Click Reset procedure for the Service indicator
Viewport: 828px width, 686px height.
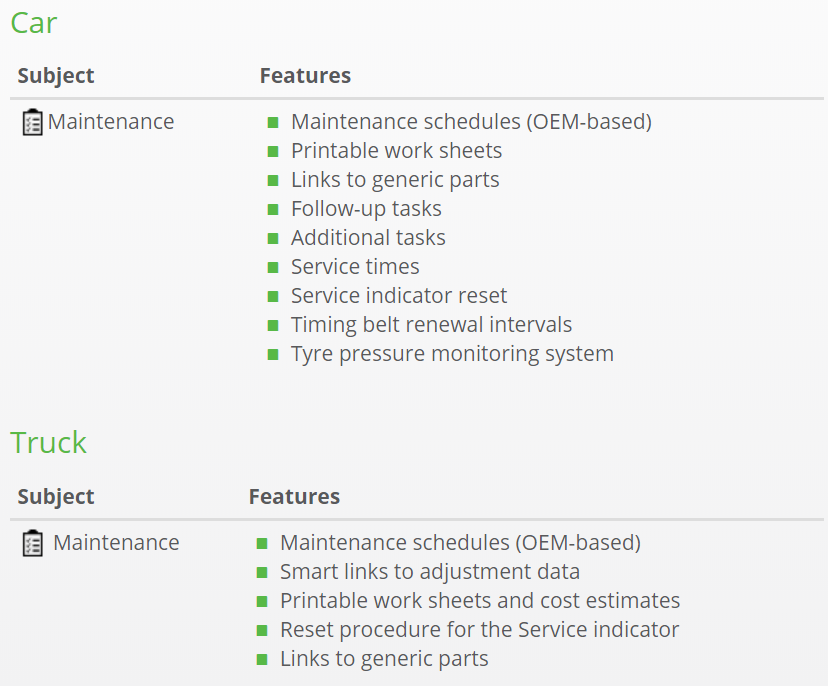tap(479, 630)
